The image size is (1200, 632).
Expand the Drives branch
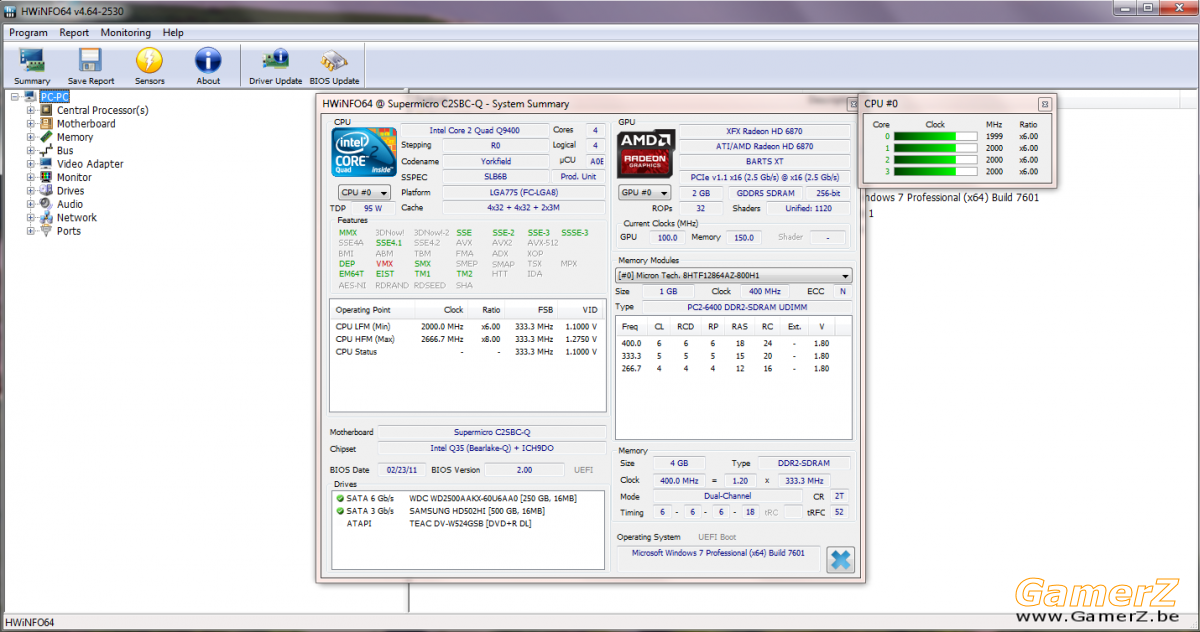pos(31,191)
